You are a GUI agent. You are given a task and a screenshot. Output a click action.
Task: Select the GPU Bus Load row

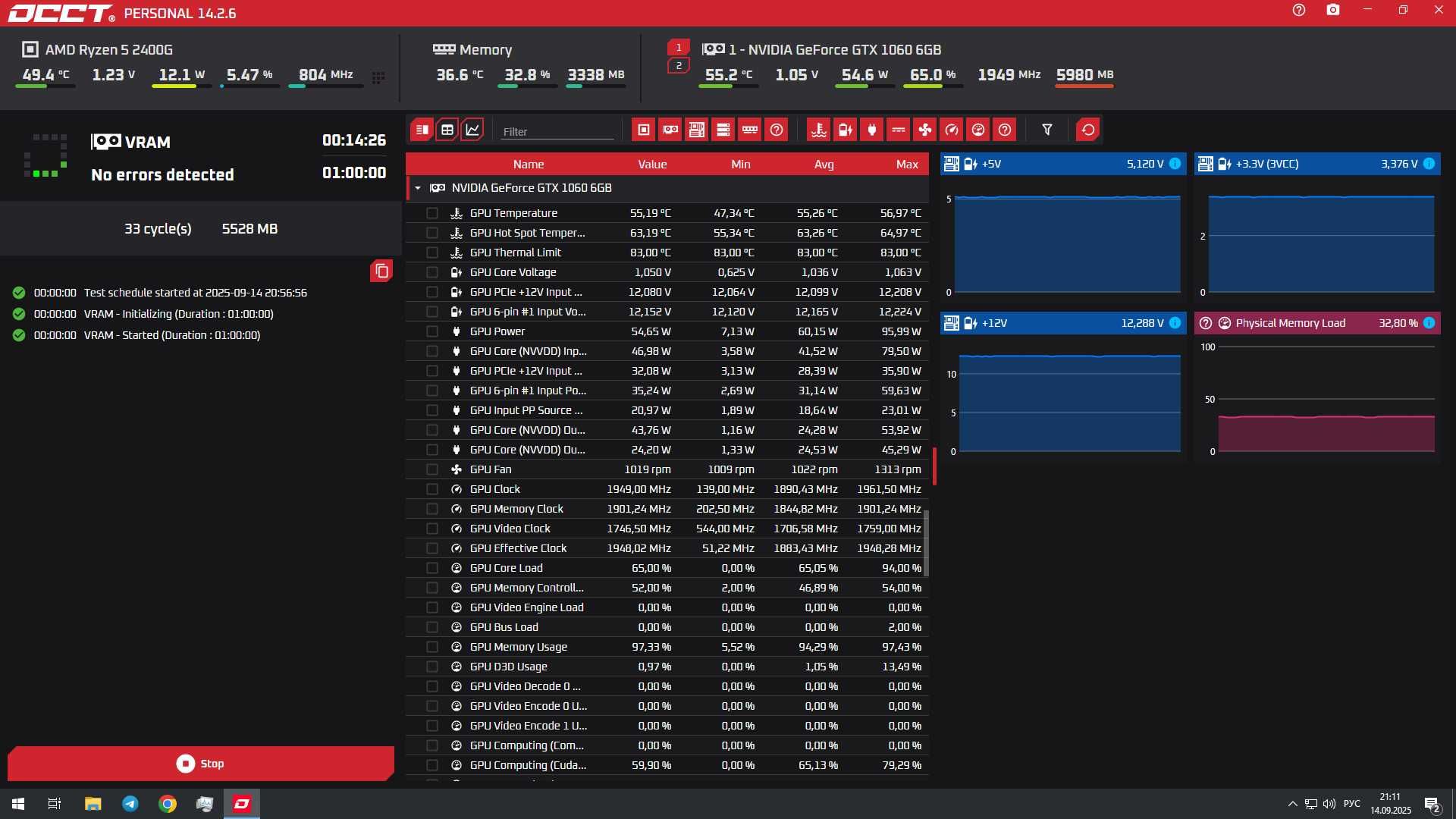click(667, 627)
